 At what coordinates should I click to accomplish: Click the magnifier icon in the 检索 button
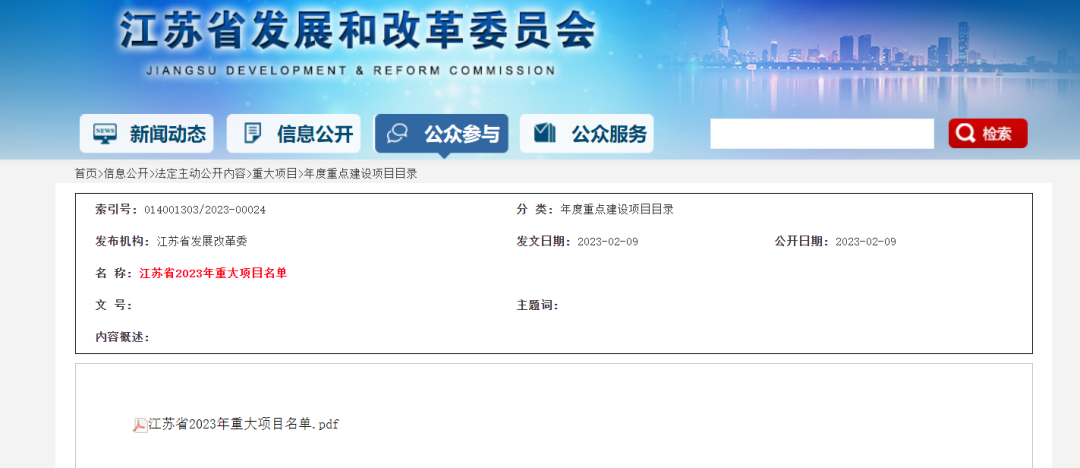pyautogui.click(x=966, y=133)
